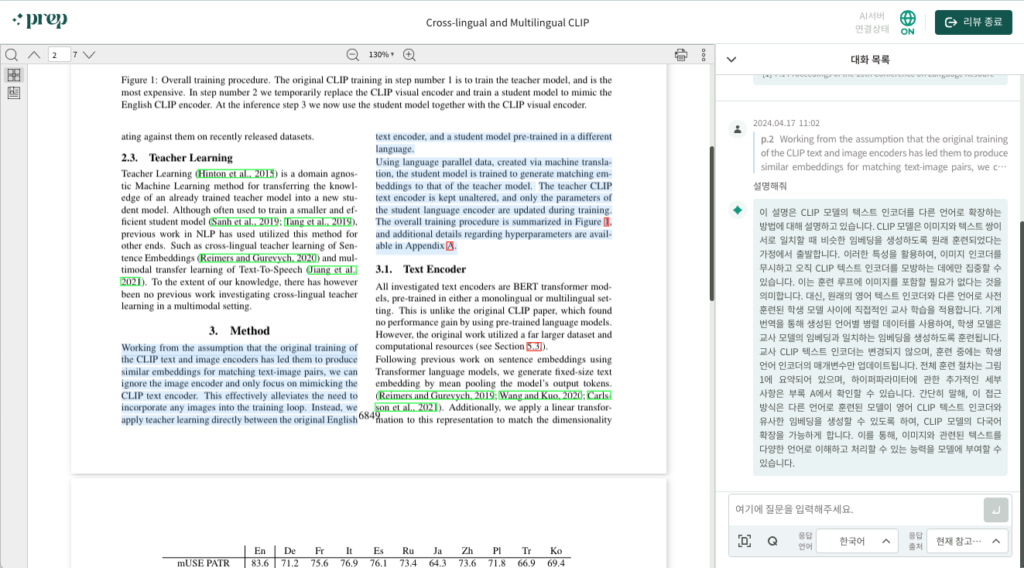Image resolution: width=1024 pixels, height=568 pixels.
Task: Send question with enter arrow button
Action: click(x=995, y=510)
